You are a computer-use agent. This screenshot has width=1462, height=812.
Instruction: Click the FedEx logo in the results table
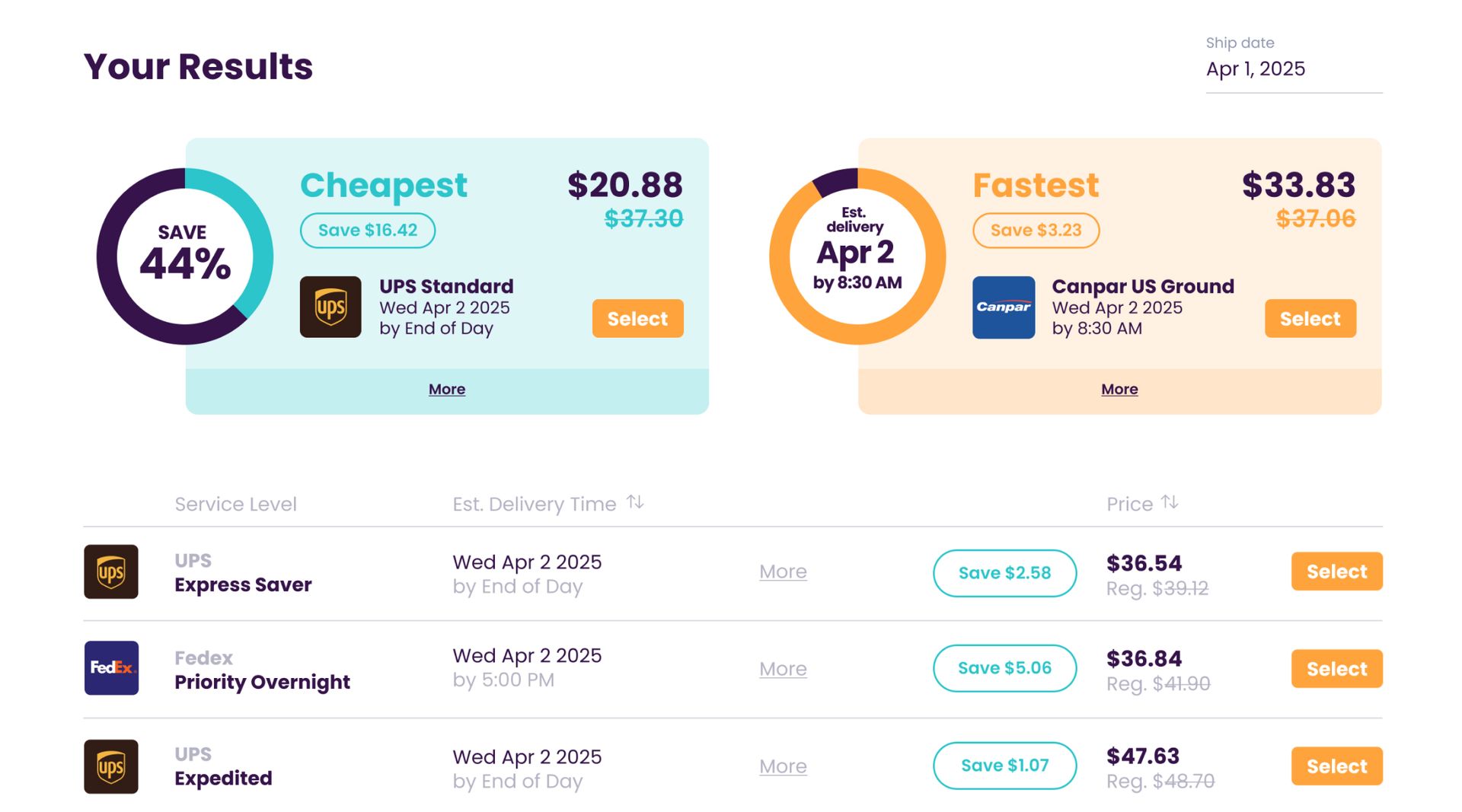pos(110,669)
